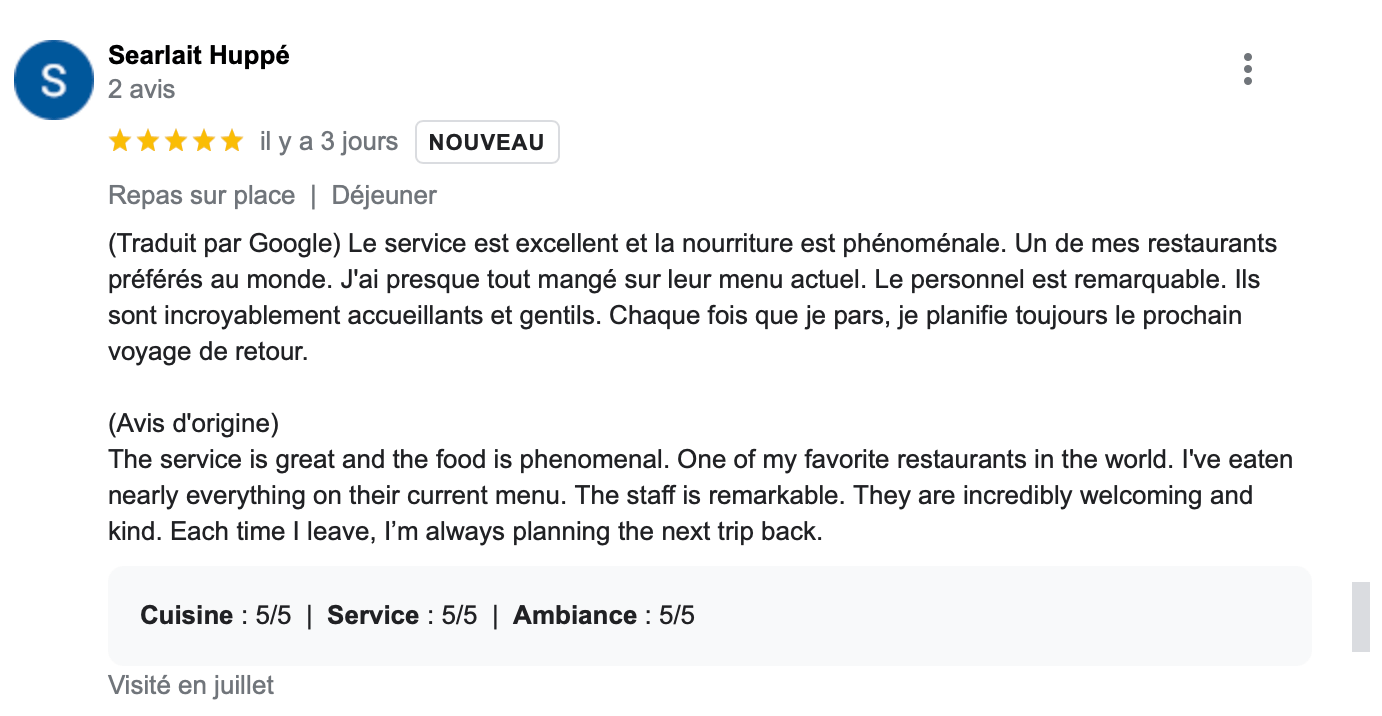Click the "2 avis" reviewer count
The height and width of the screenshot is (716, 1382).
141,90
